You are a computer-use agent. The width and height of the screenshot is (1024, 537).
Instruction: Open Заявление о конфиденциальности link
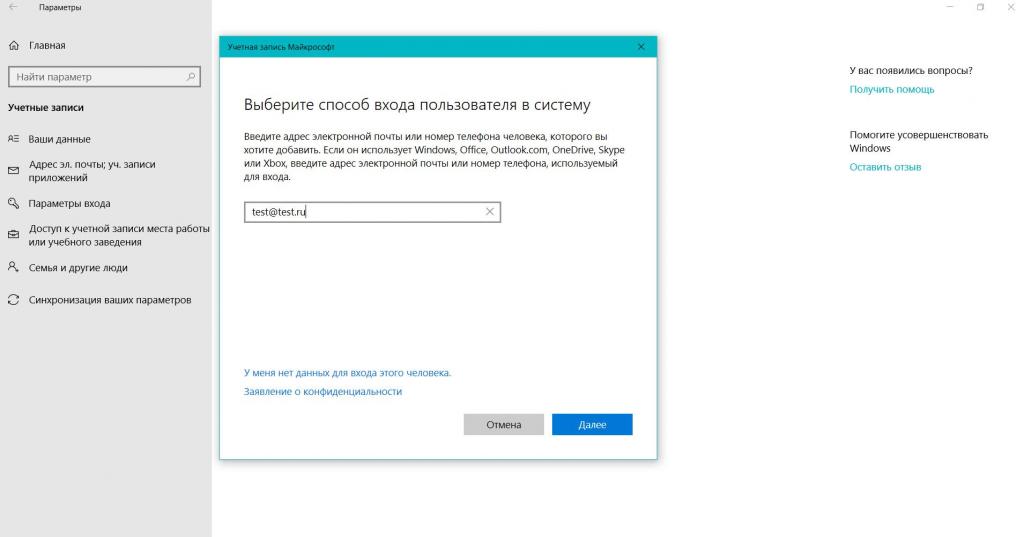[x=323, y=392]
